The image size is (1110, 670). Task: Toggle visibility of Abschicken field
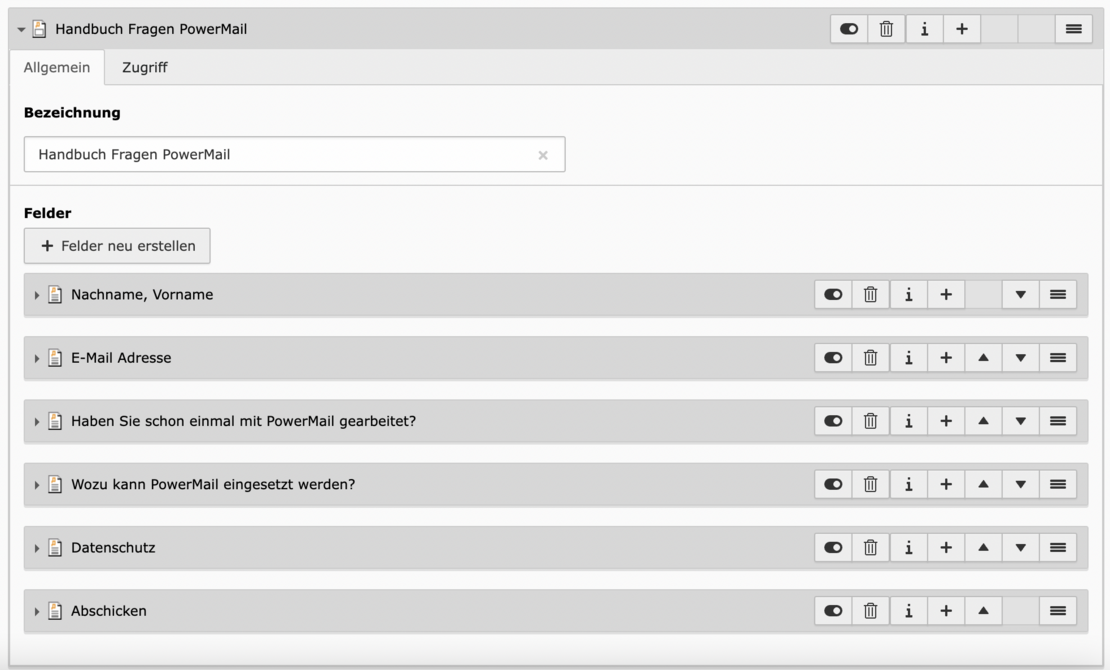pos(833,611)
